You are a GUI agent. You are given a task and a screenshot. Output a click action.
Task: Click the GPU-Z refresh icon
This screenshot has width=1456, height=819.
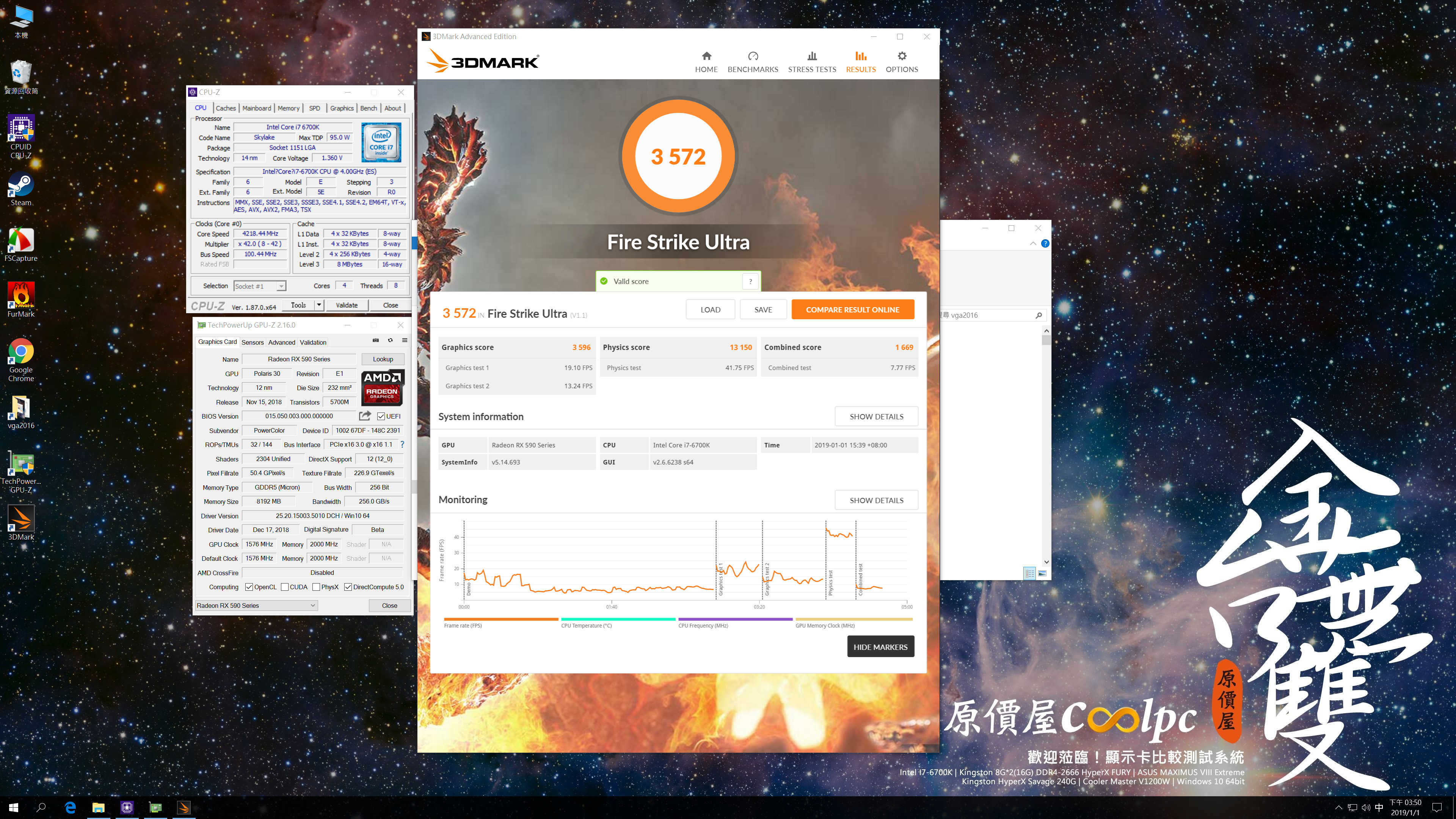coord(390,340)
